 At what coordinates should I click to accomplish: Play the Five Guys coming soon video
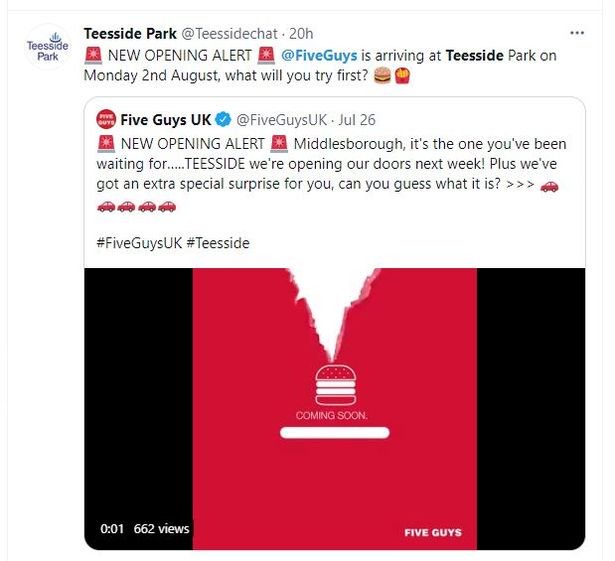click(x=335, y=408)
